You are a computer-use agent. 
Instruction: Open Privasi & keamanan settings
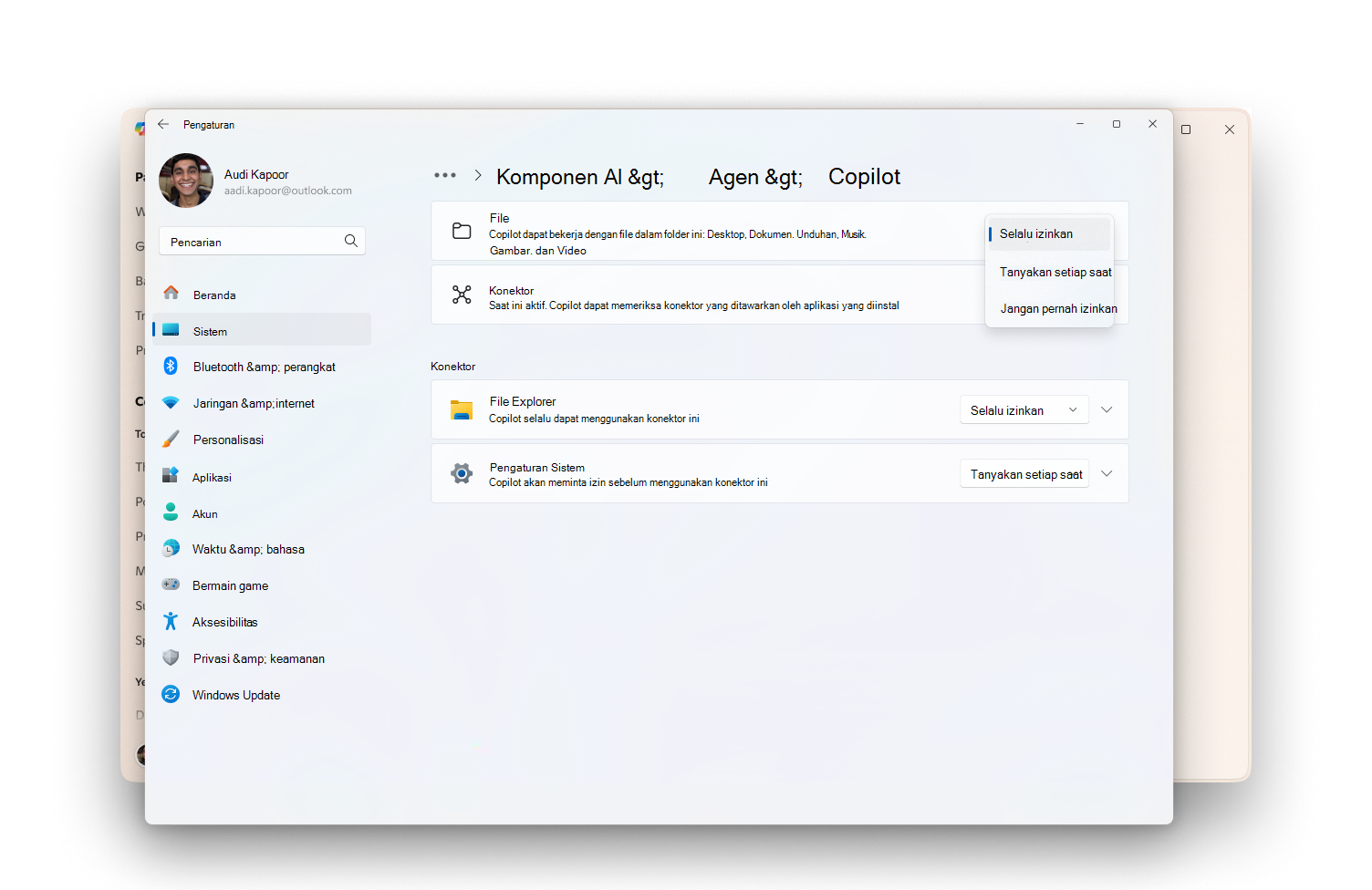click(262, 658)
